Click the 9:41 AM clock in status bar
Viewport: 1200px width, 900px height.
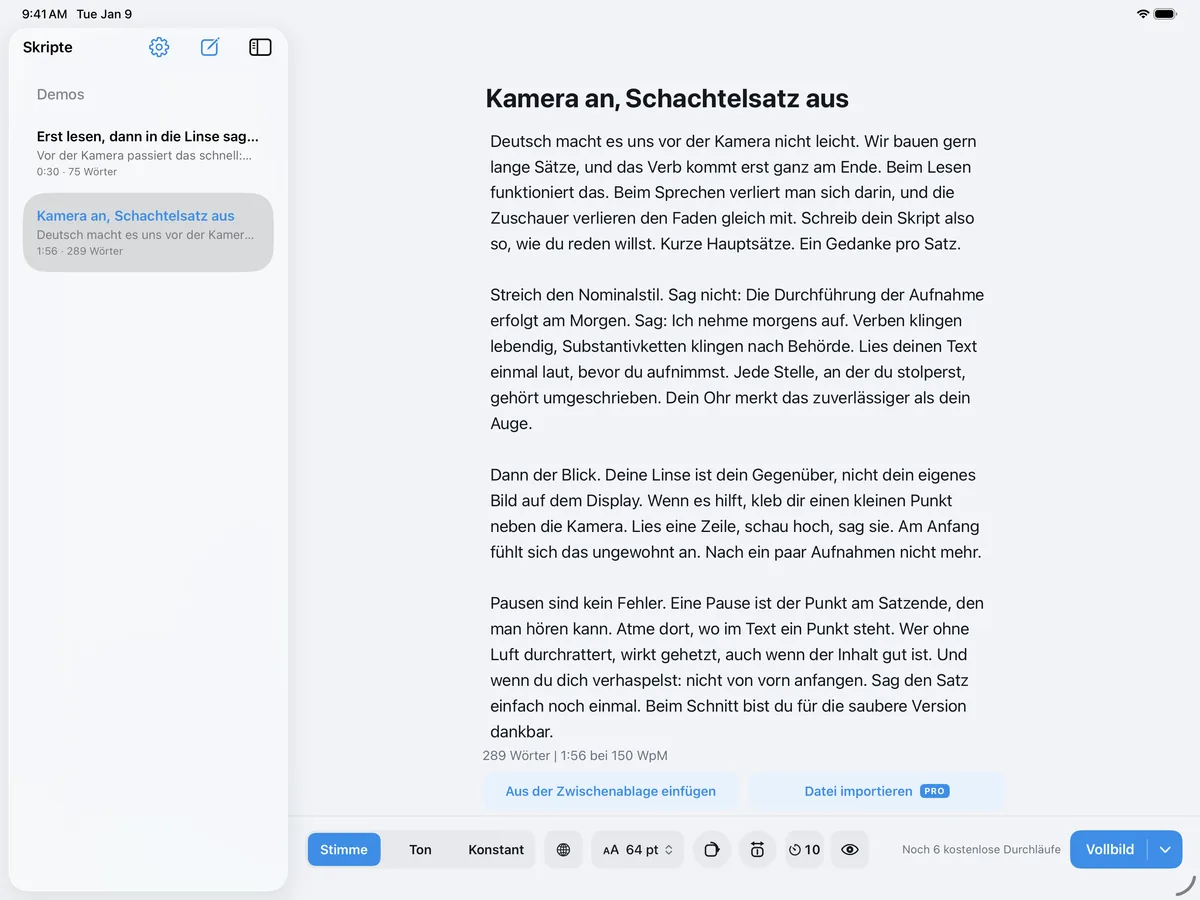click(x=45, y=14)
